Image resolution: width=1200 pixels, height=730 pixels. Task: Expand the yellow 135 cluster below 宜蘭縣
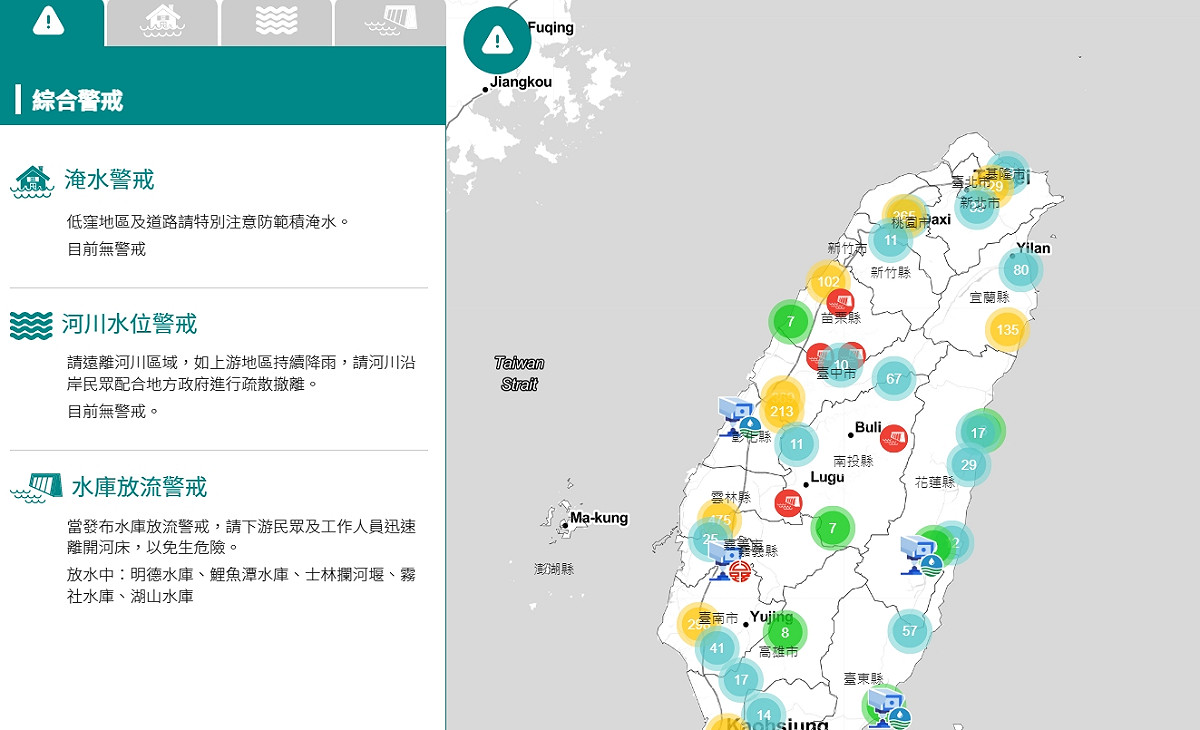coord(1008,330)
